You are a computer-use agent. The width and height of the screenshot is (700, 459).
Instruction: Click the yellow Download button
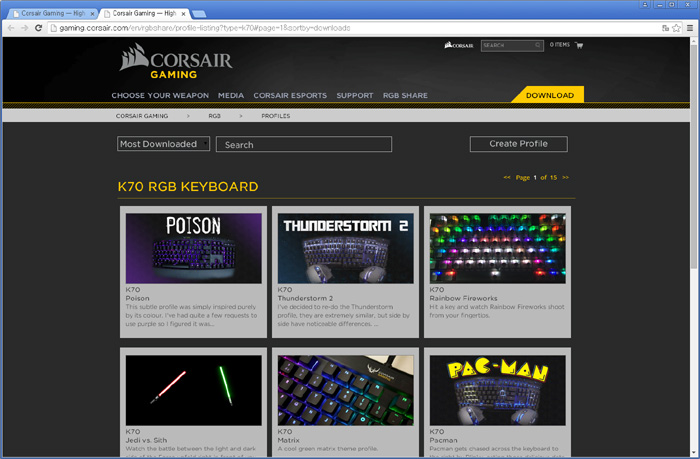pyautogui.click(x=548, y=95)
